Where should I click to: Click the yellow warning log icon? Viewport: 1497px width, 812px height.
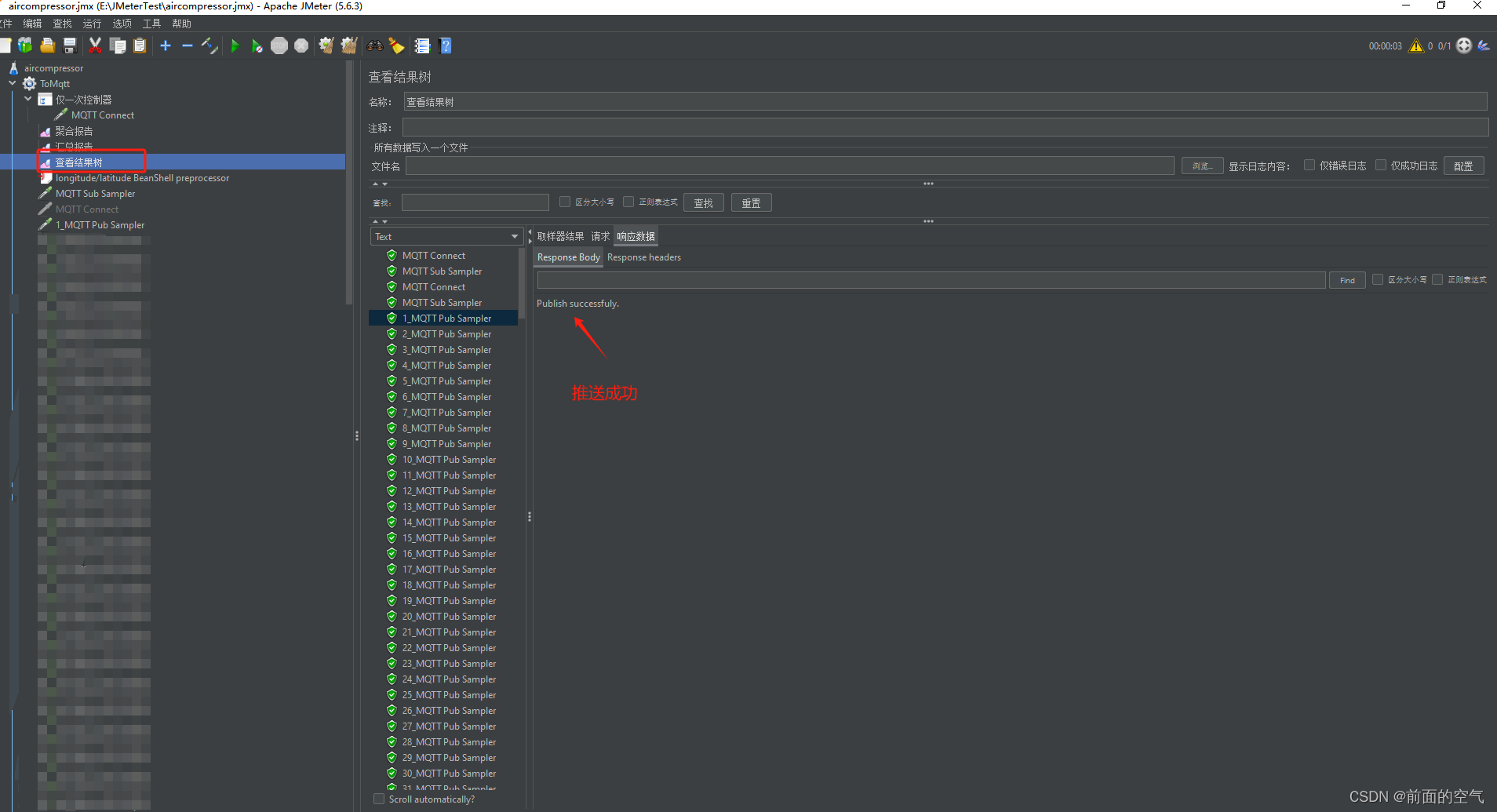pyautogui.click(x=1416, y=46)
